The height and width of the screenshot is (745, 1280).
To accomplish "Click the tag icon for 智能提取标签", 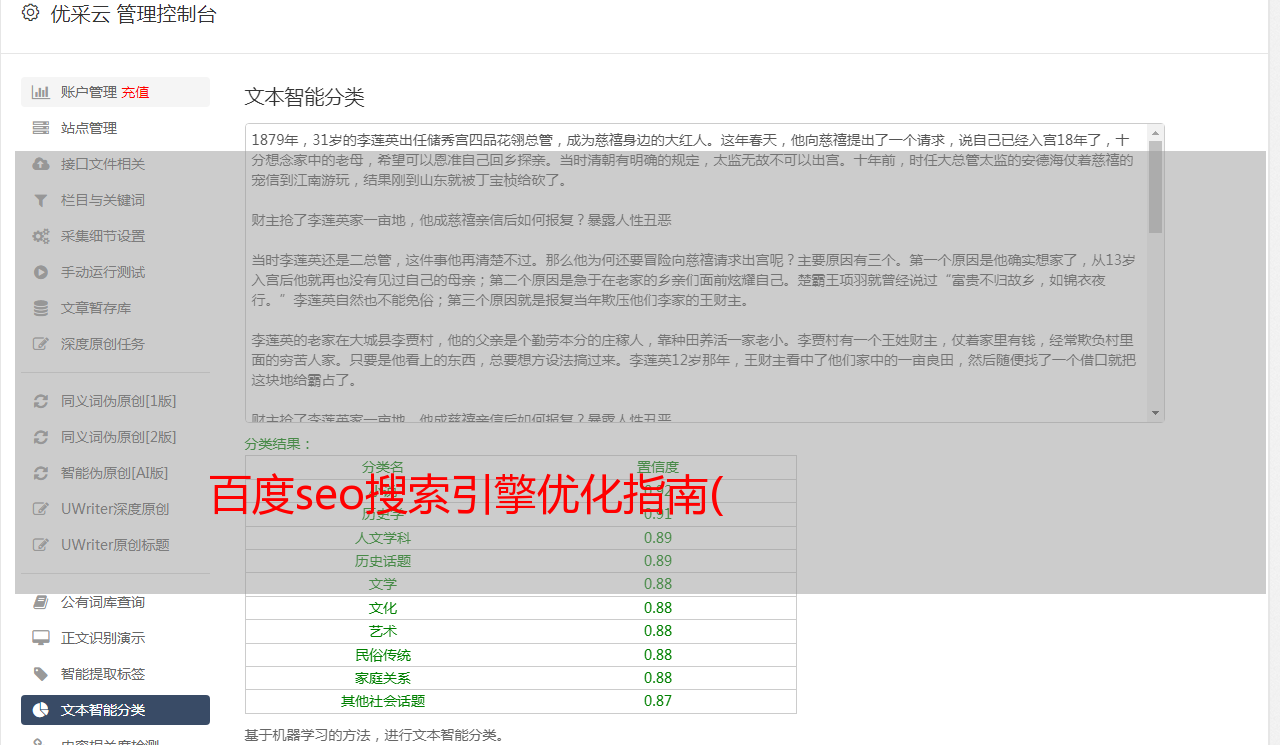I will [41, 674].
